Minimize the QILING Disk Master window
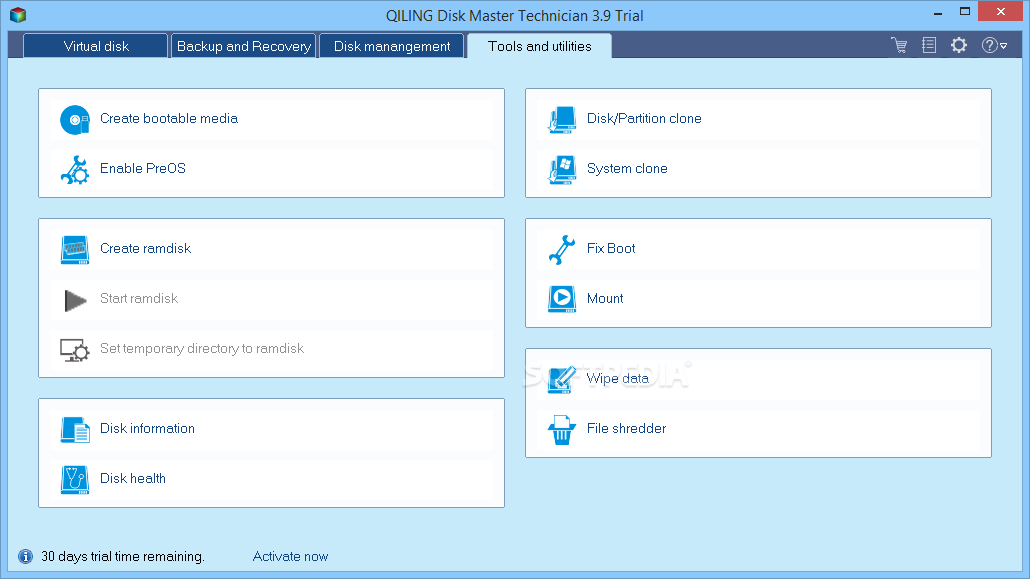Image resolution: width=1030 pixels, height=579 pixels. [x=938, y=12]
